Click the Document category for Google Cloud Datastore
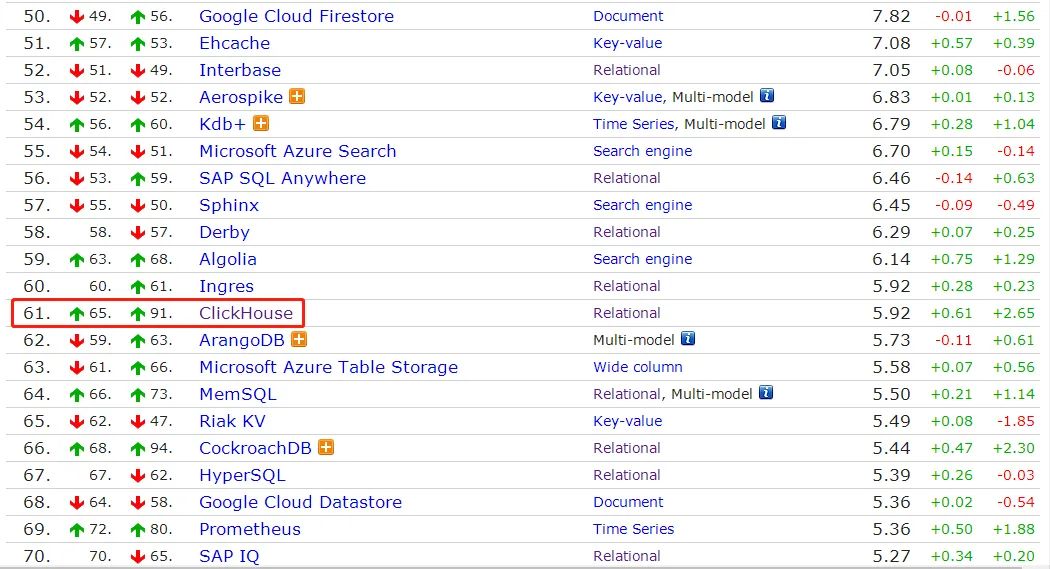The image size is (1050, 569). 628,502
